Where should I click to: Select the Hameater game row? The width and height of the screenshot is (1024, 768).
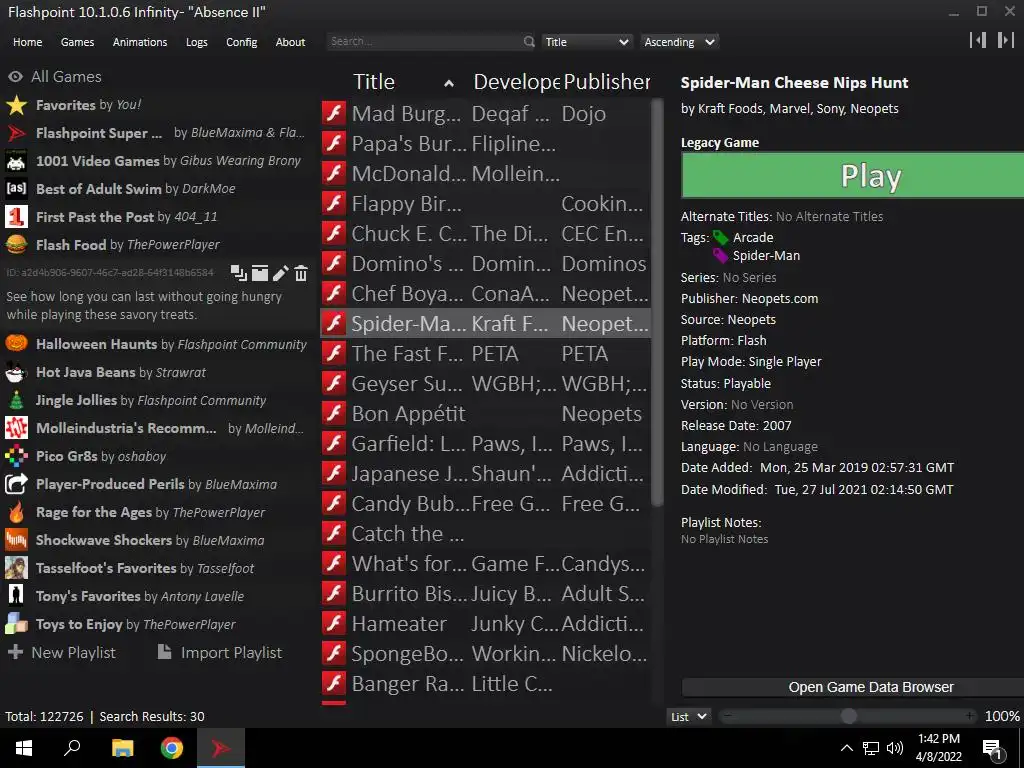486,624
